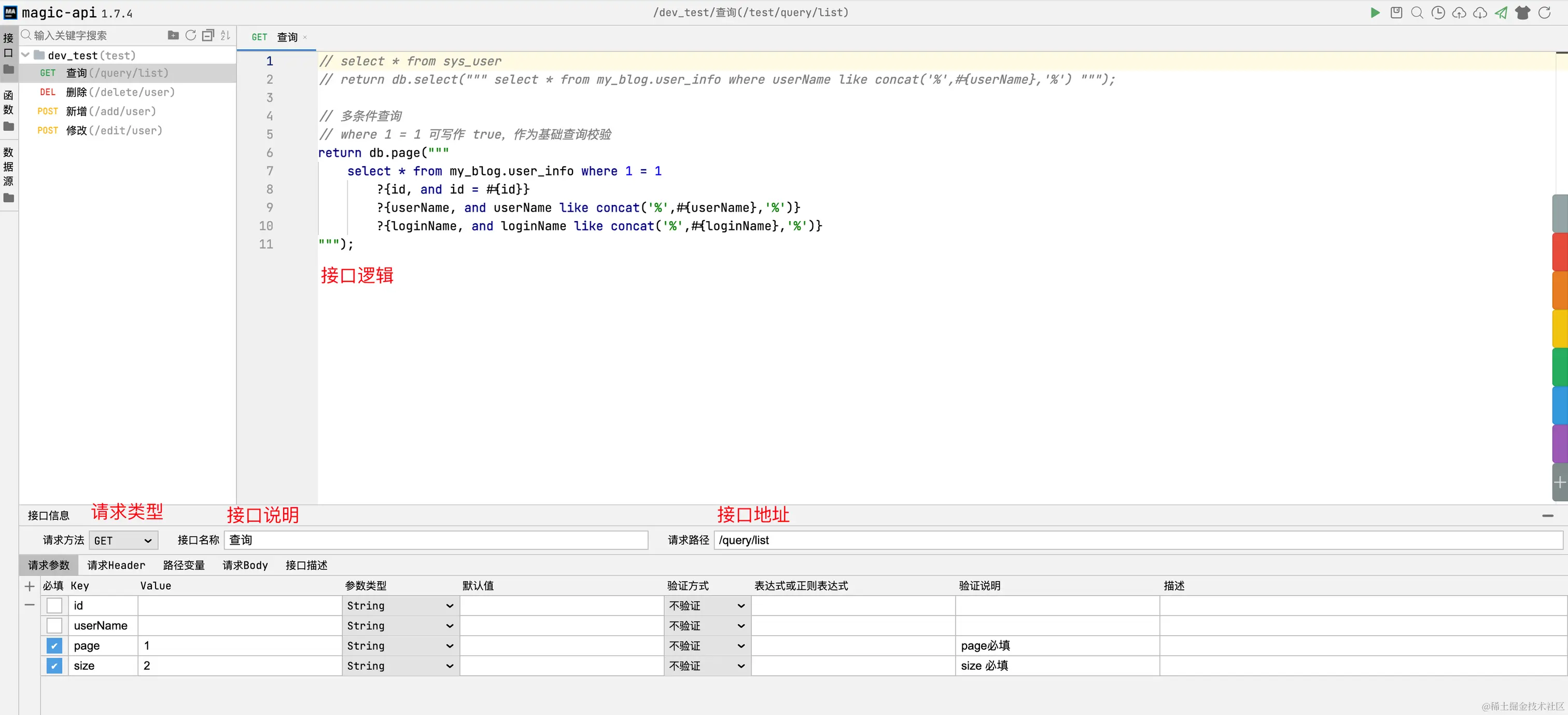The height and width of the screenshot is (715, 1568).
Task: Save the script with the floppy disk icon
Action: pyautogui.click(x=1396, y=13)
